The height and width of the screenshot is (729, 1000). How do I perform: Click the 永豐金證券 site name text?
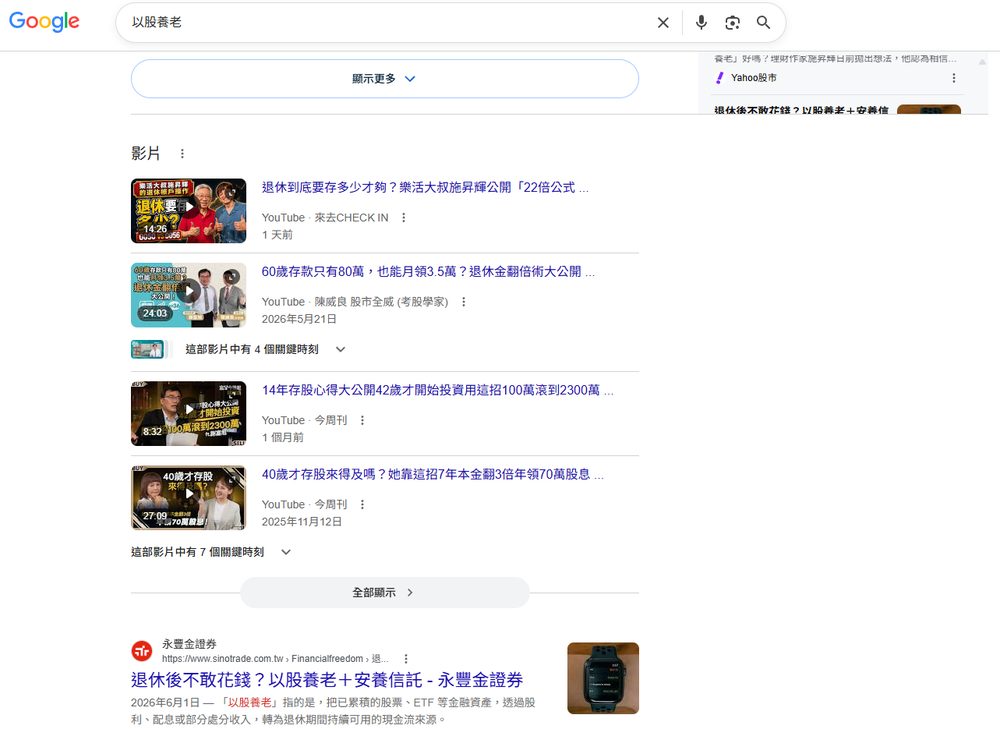click(x=189, y=644)
